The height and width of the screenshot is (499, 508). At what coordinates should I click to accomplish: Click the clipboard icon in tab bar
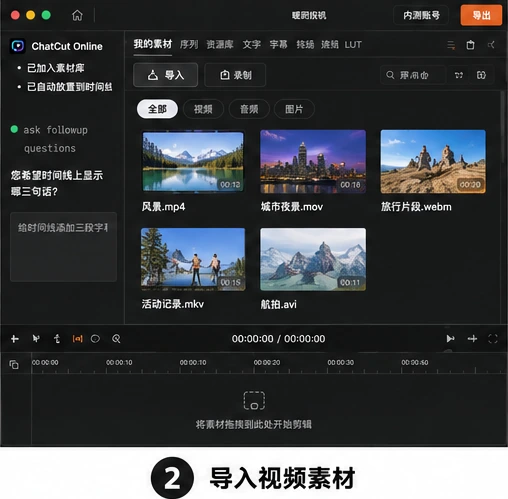(470, 45)
